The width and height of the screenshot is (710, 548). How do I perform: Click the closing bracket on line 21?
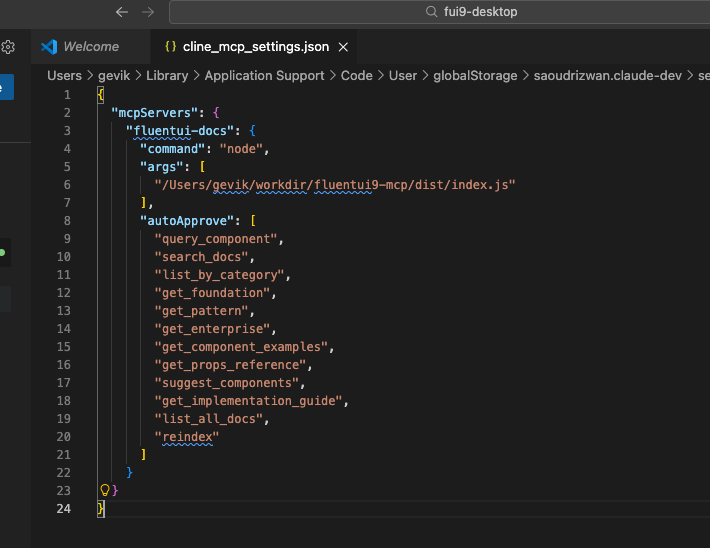pos(144,454)
